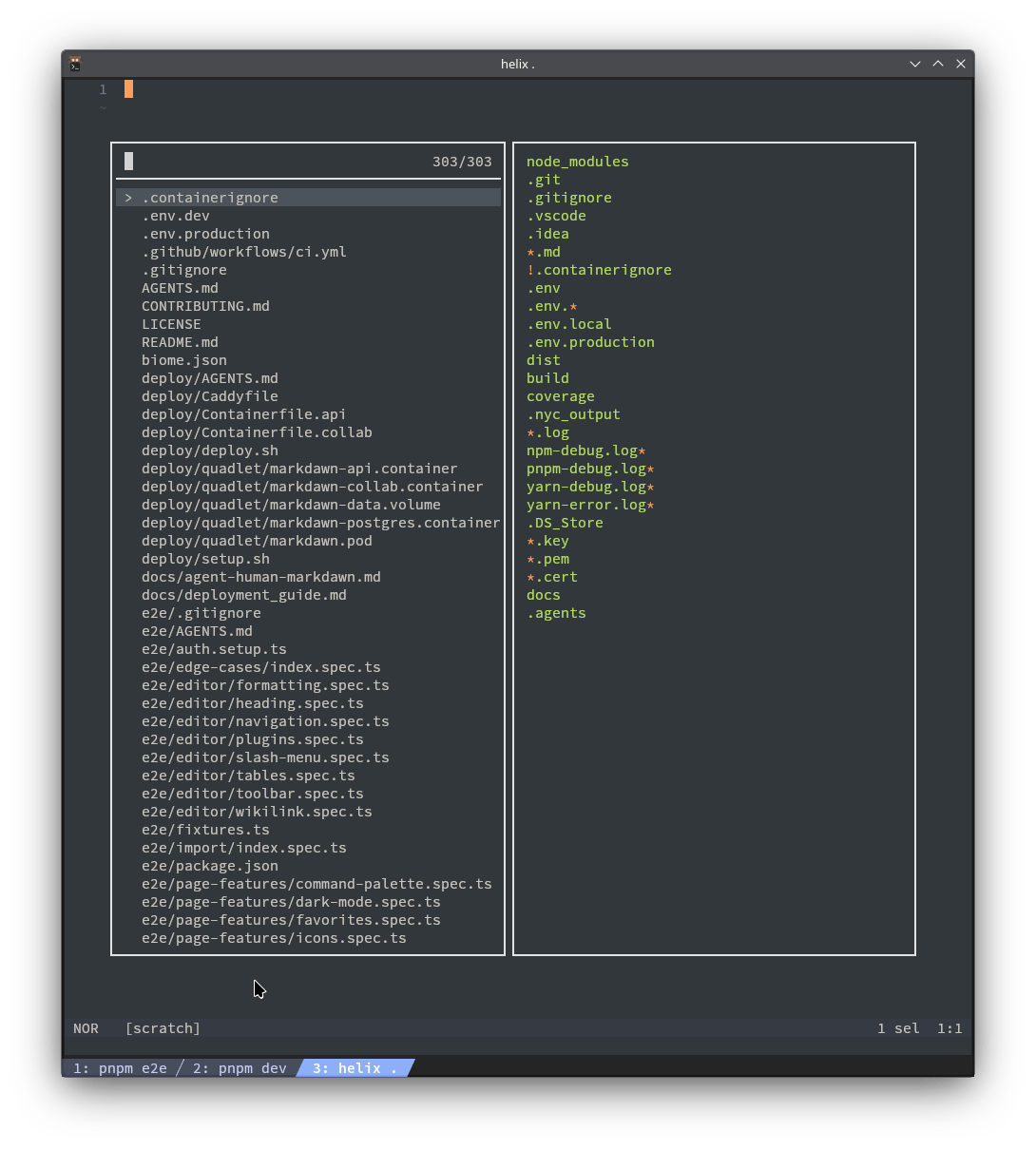Click the NOR mode indicator in statusline
The width and height of the screenshot is (1036, 1150).
pyautogui.click(x=86, y=1028)
